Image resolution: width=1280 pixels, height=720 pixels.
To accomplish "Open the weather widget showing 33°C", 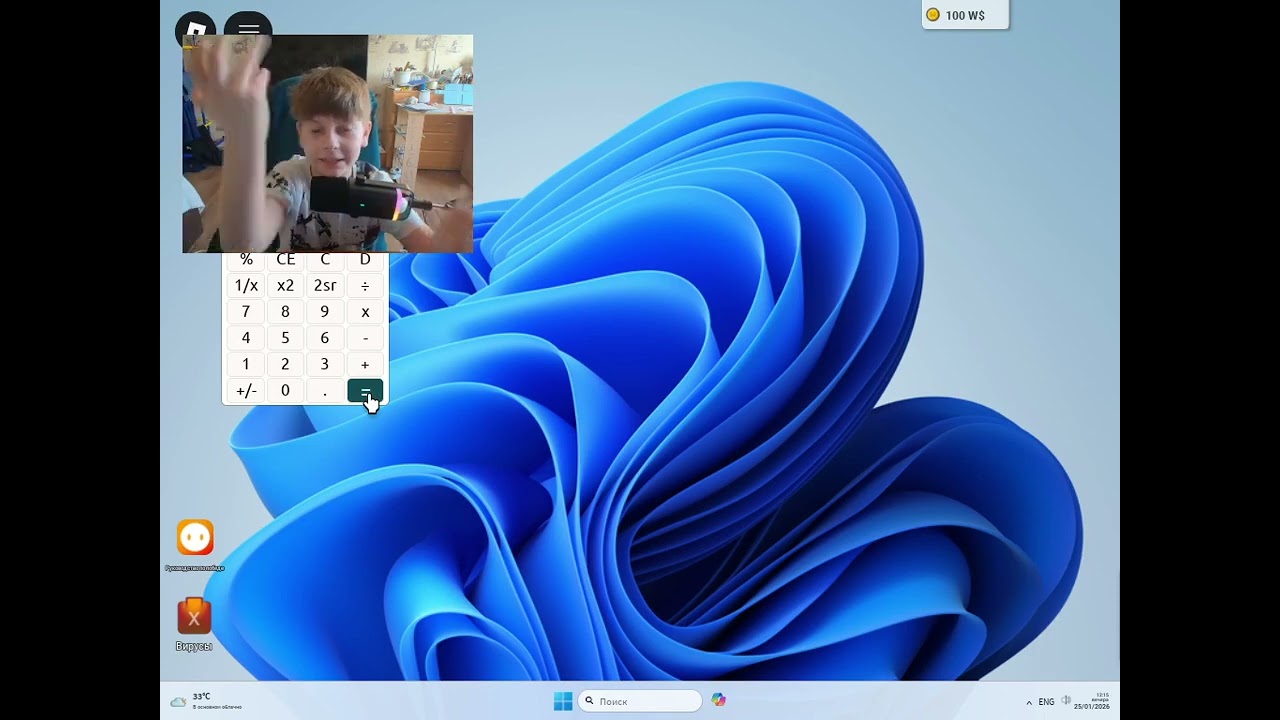I will tap(206, 701).
